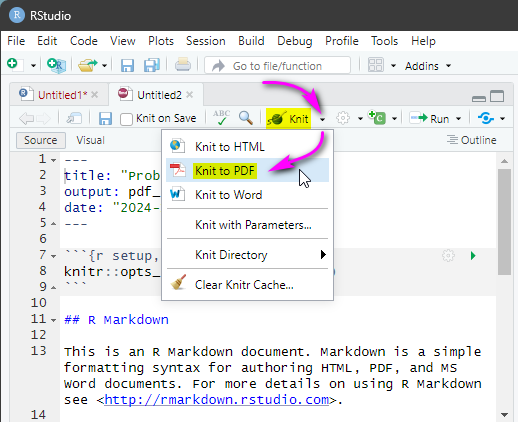This screenshot has height=422, width=518.
Task: Select the Untitled2 tab
Action: 159,95
